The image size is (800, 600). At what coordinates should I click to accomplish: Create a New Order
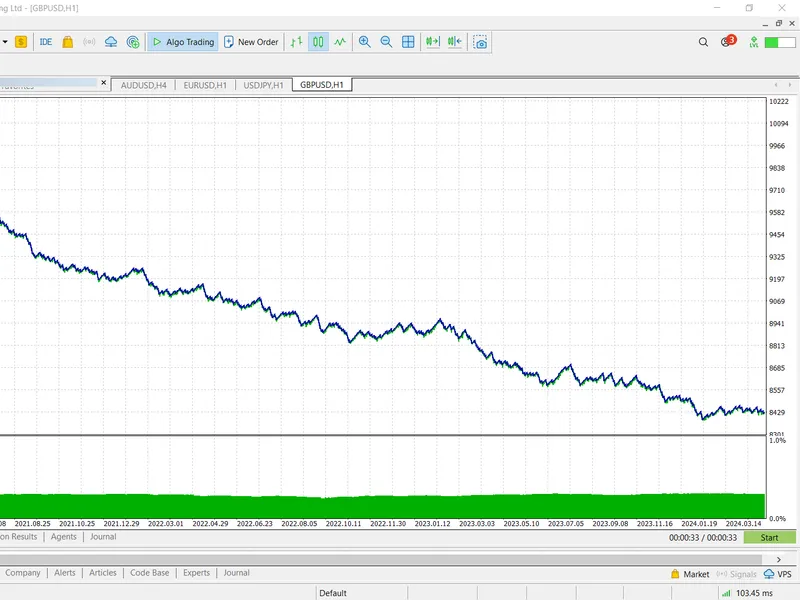pos(251,42)
